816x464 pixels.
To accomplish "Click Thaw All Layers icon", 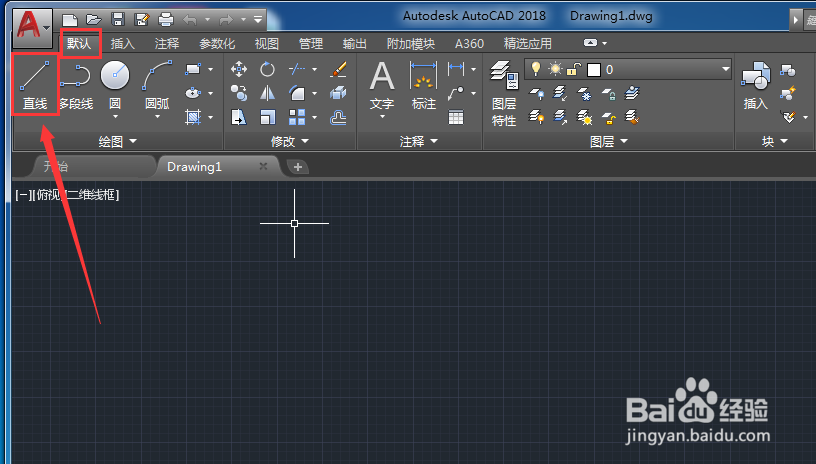I will (584, 117).
